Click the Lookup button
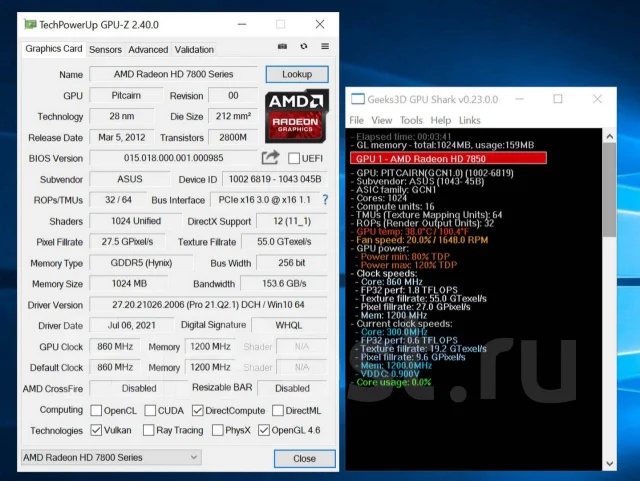The width and height of the screenshot is (640, 481). pos(297,74)
